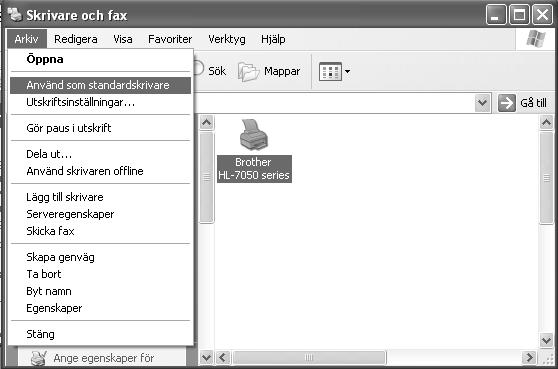This screenshot has height=369, width=558.
Task: Open Egenskaper from the Arkiv menu
Action: click(x=100, y=308)
